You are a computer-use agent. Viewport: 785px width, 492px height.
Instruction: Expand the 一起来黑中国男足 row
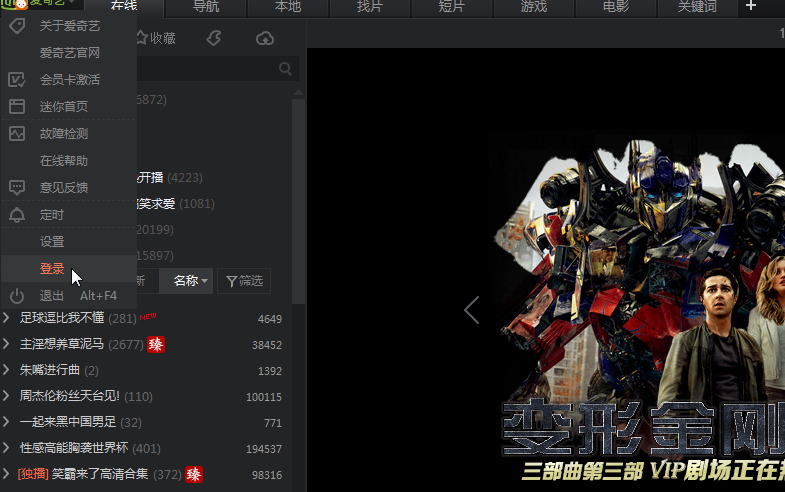tap(6, 422)
